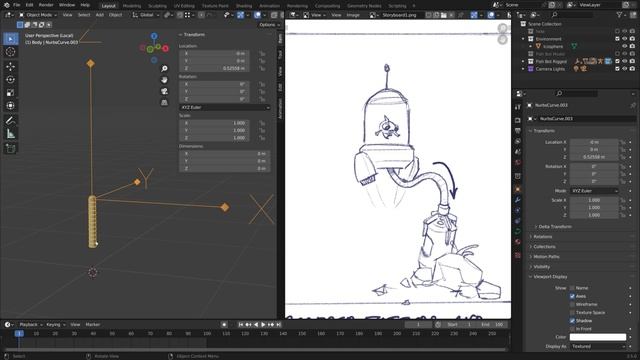This screenshot has width=640, height=360.
Task: Select the Add Cube tool
Action: click(11, 148)
